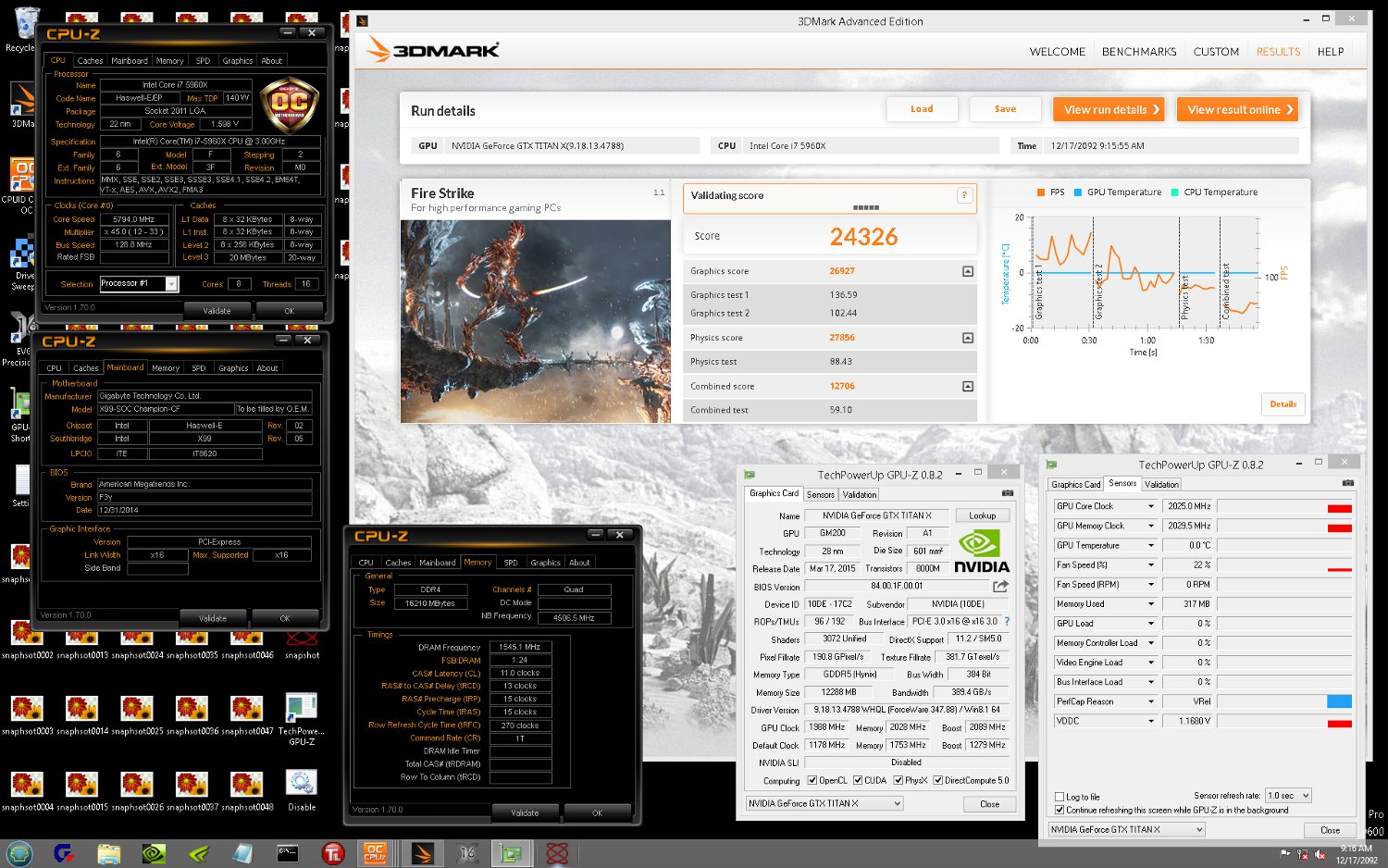Click the Gigabyte taskbar icon
This screenshot has width=1388, height=868.
pyautogui.click(x=65, y=853)
